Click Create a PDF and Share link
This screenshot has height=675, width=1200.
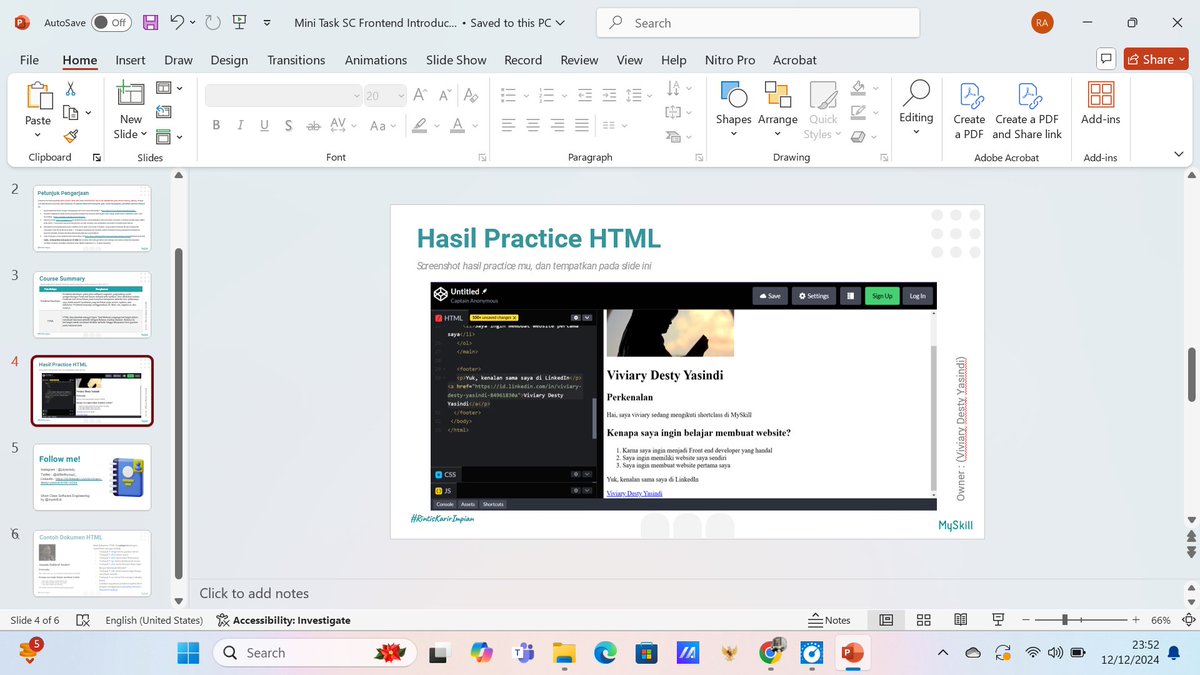click(x=1026, y=110)
